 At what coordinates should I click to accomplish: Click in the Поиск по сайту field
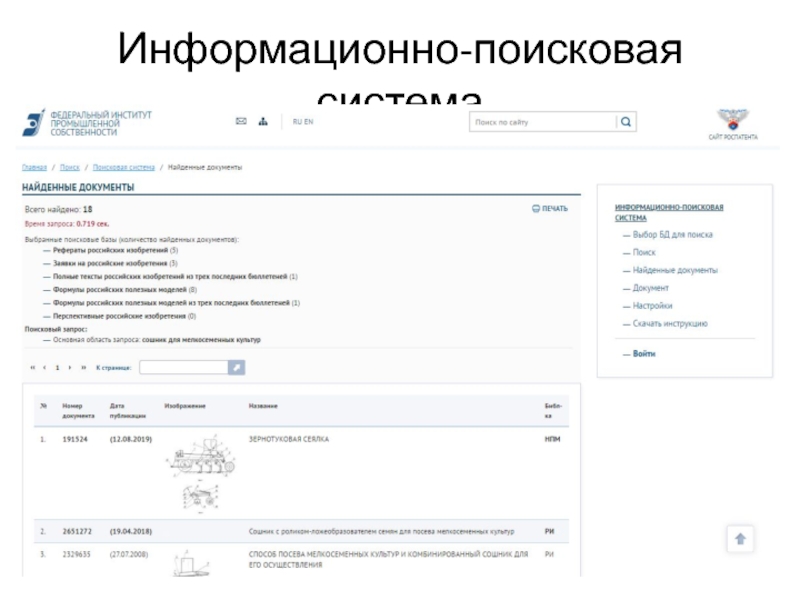[542, 122]
